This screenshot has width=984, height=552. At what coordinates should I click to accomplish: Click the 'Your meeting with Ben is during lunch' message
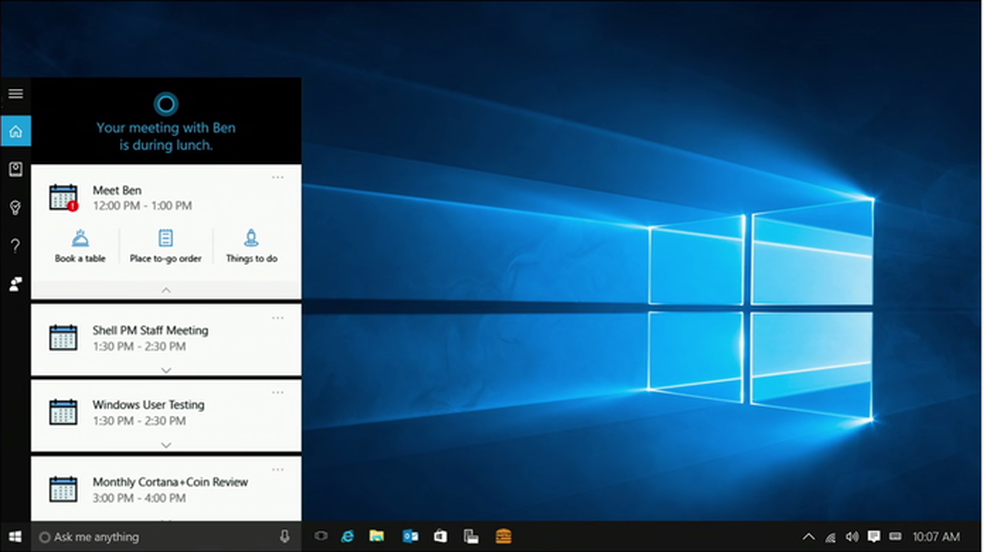pos(166,136)
